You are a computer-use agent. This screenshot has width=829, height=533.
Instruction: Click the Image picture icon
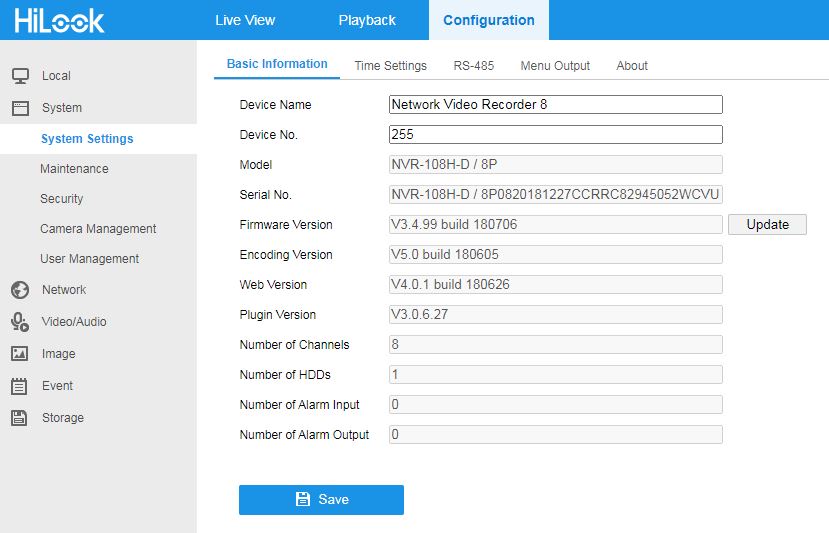[19, 354]
